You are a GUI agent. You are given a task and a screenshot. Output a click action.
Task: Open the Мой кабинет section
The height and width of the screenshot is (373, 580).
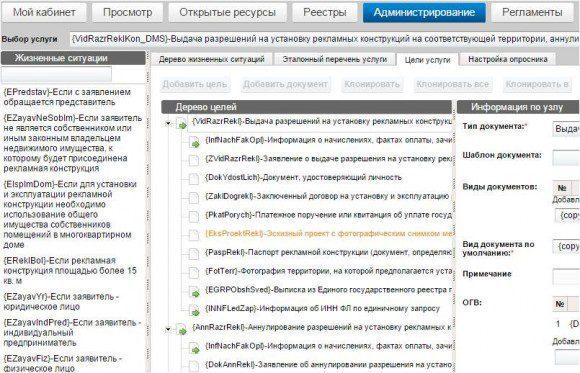pyautogui.click(x=44, y=12)
